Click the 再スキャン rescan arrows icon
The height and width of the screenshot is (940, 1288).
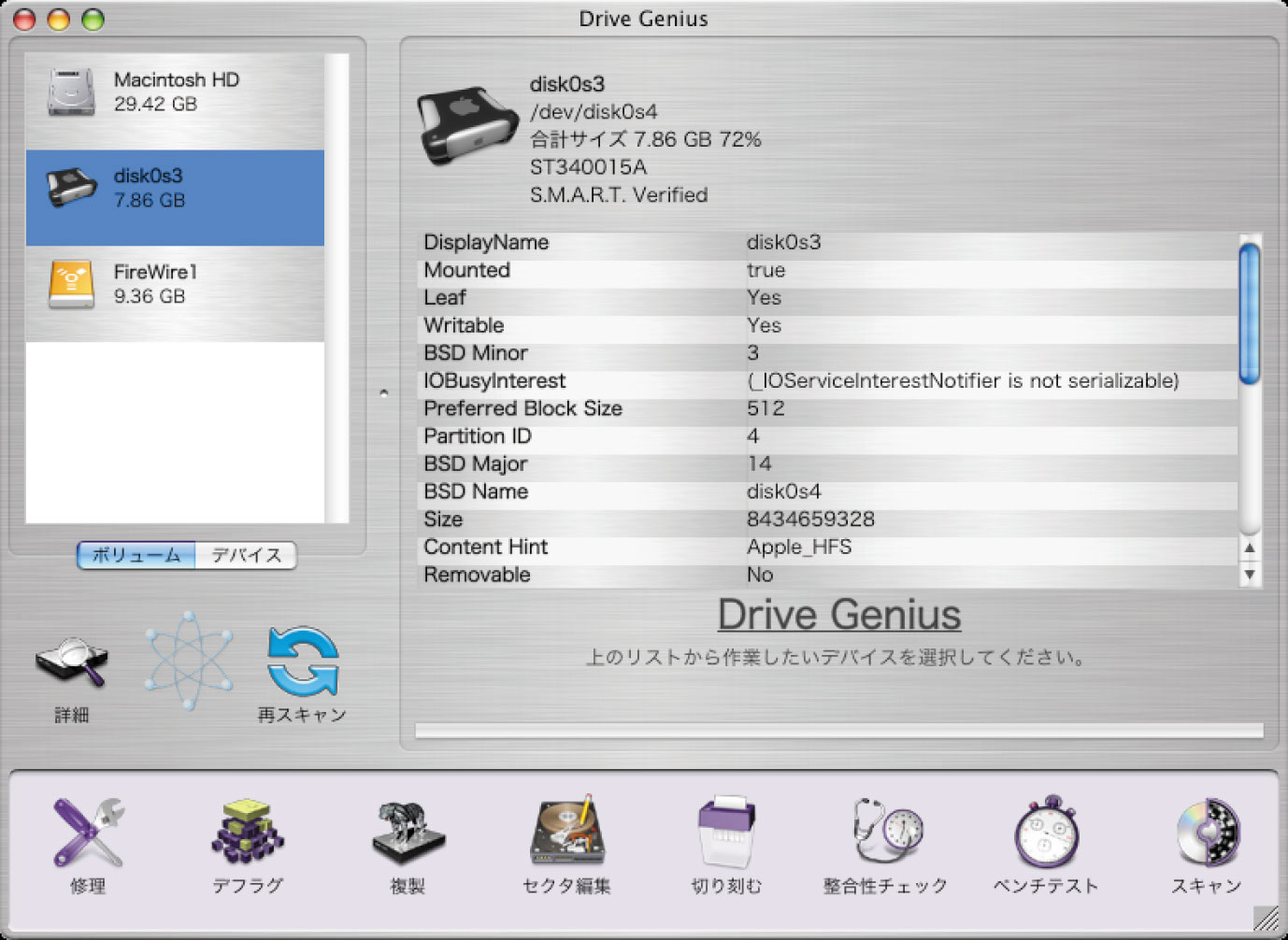pyautogui.click(x=302, y=662)
